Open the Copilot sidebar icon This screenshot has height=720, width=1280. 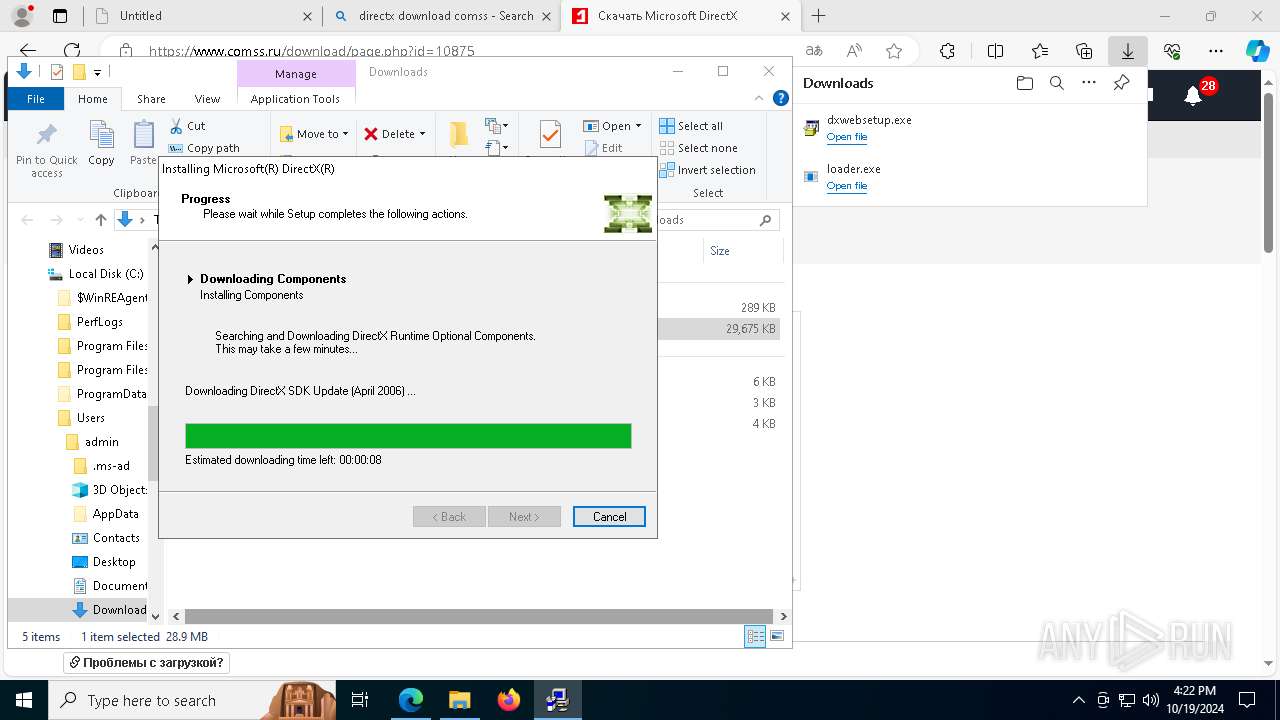1257,51
